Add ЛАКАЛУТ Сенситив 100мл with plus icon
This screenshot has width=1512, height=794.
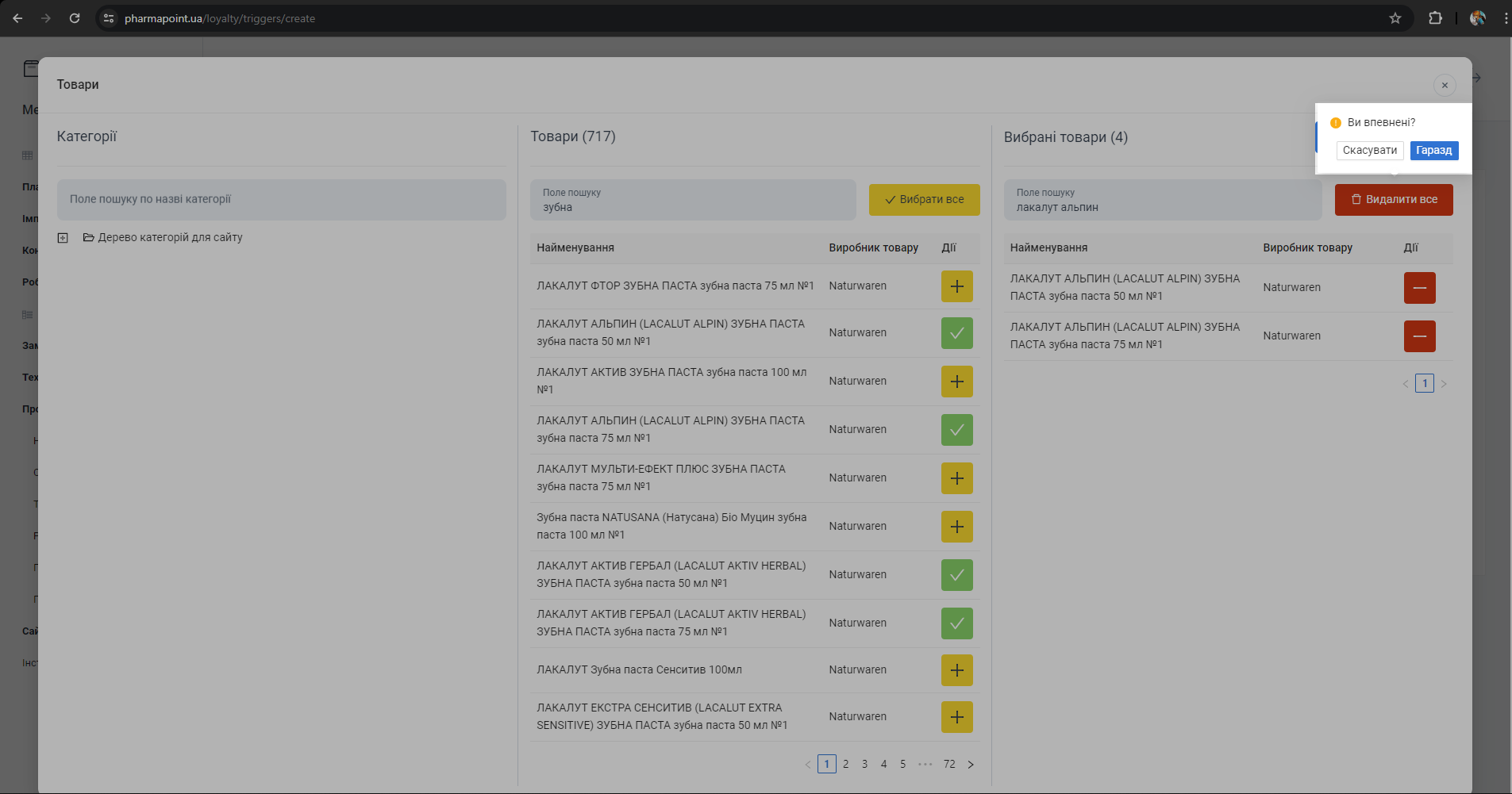coord(956,670)
